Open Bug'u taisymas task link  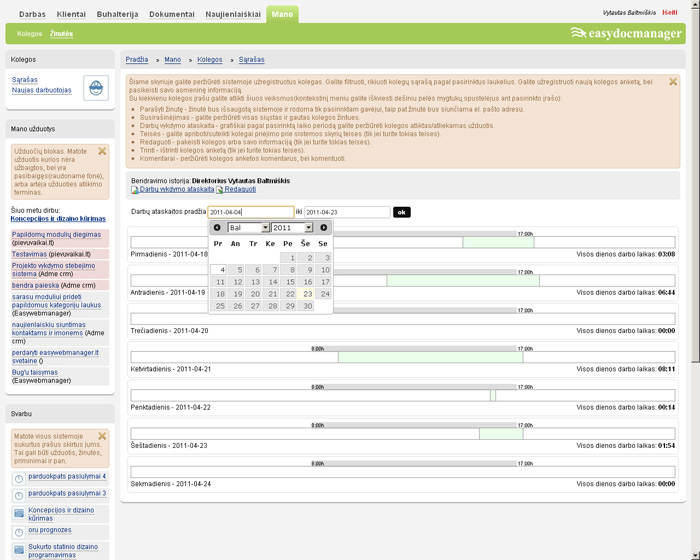(x=34, y=372)
